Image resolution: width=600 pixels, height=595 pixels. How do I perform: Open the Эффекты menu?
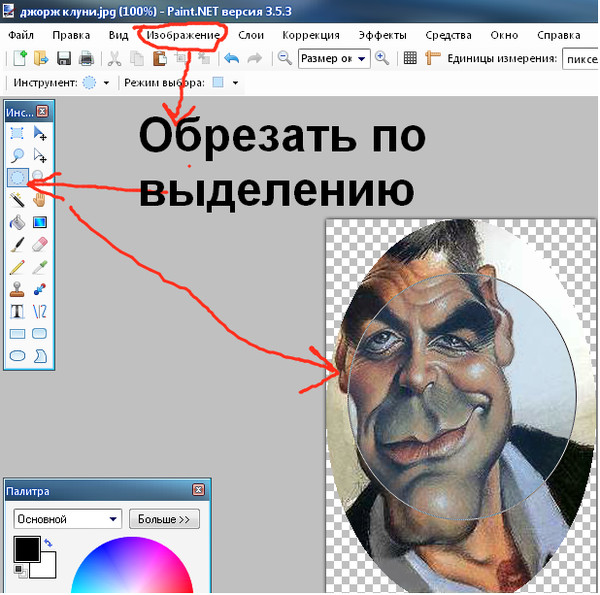tap(382, 35)
